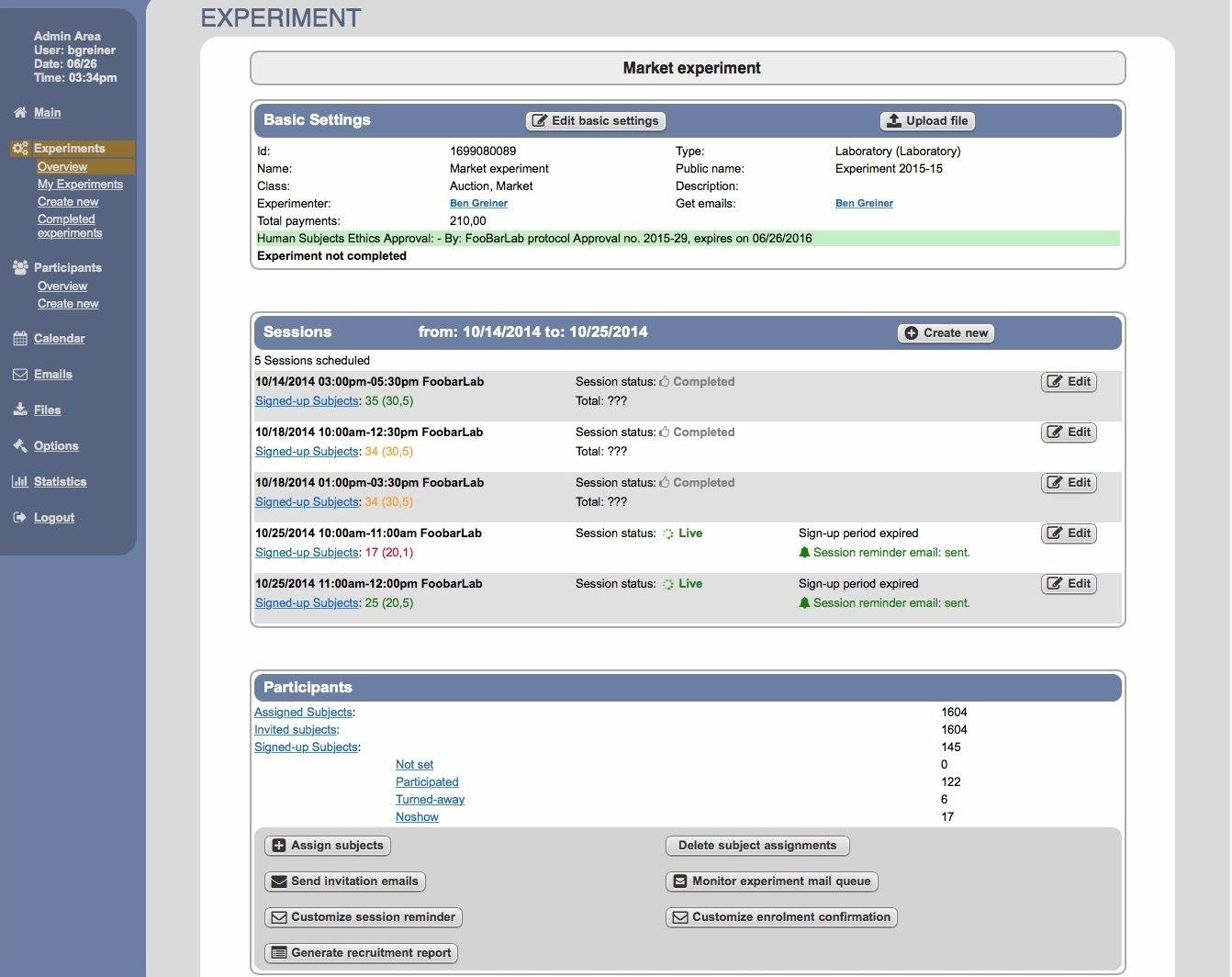1232x977 pixels.
Task: Open Statistics using the bar chart icon
Action: point(20,481)
